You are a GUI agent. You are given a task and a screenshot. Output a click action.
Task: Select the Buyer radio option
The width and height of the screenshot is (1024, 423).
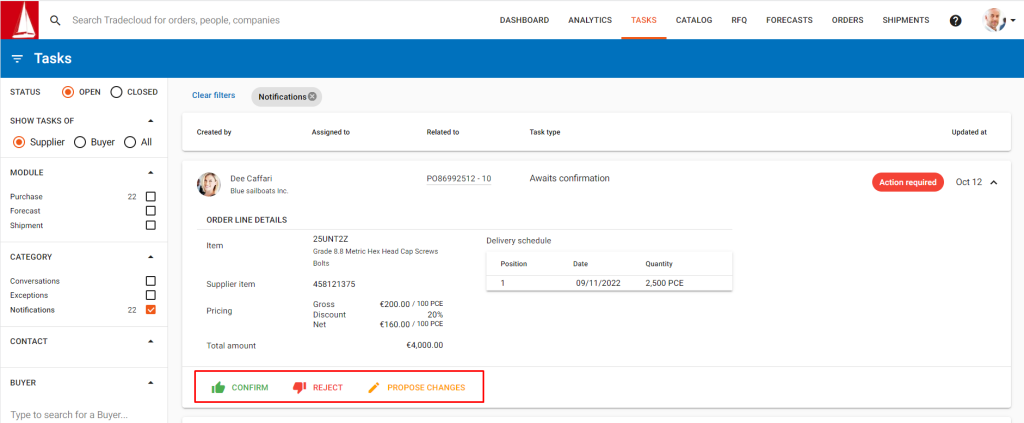[x=80, y=142]
